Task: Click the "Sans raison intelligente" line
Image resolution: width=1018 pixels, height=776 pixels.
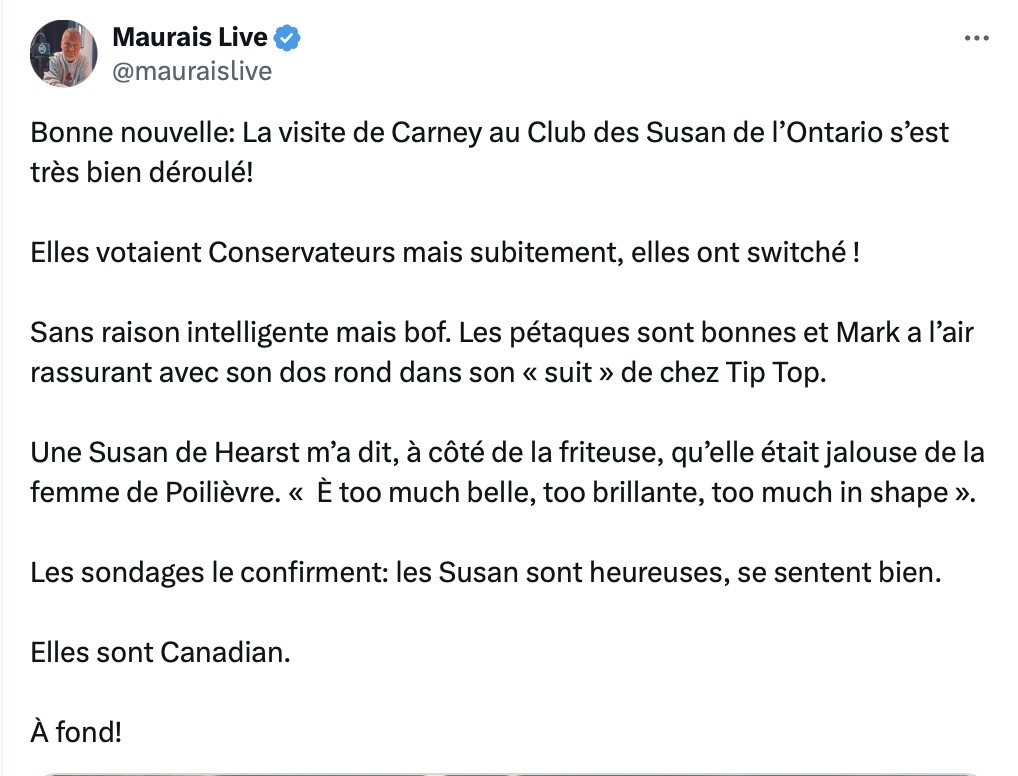Action: pyautogui.click(x=502, y=332)
